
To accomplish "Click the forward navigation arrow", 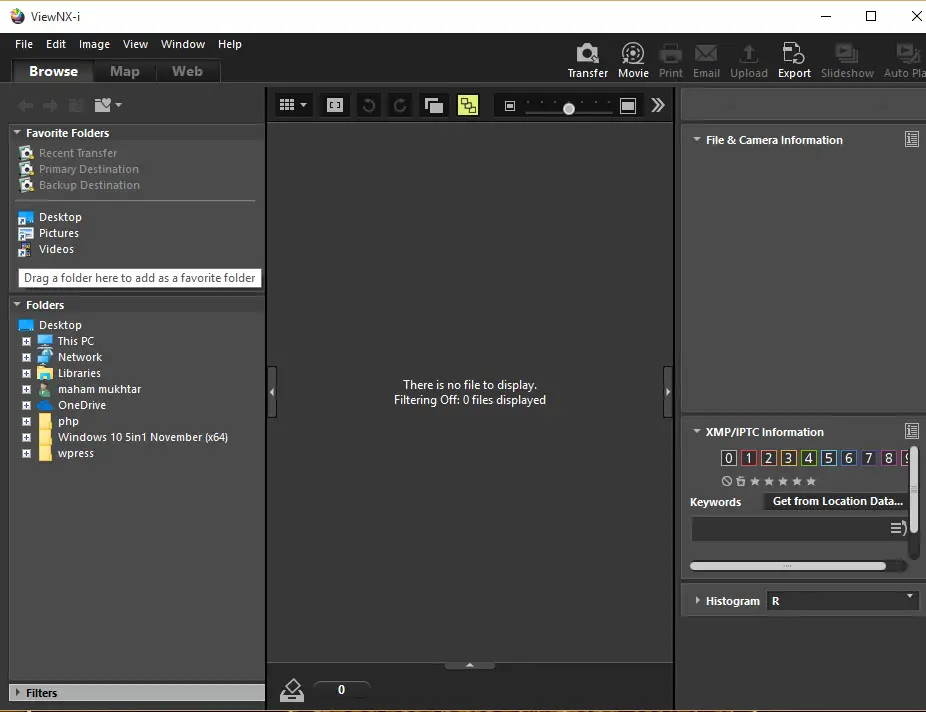I will tap(50, 106).
